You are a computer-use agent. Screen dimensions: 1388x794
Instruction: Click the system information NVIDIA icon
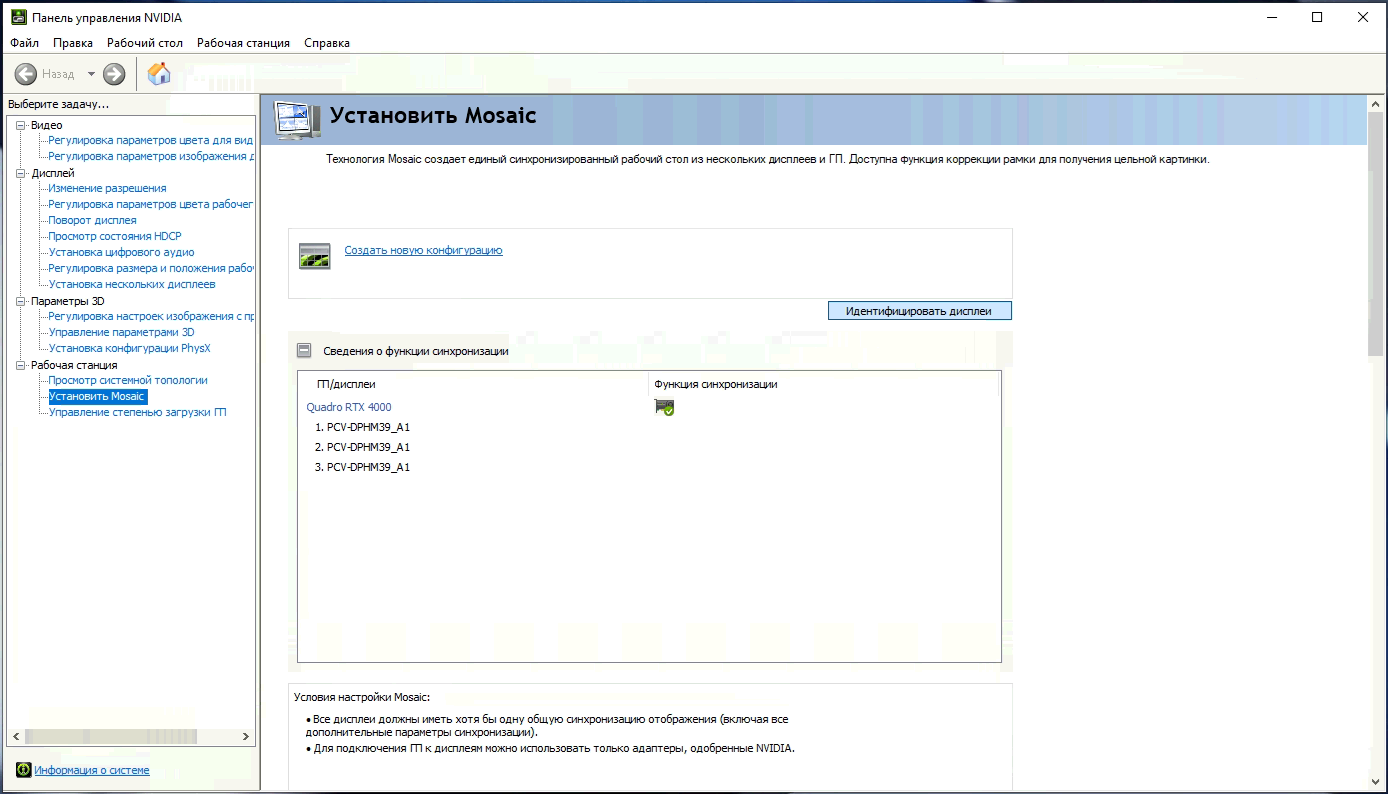point(23,770)
